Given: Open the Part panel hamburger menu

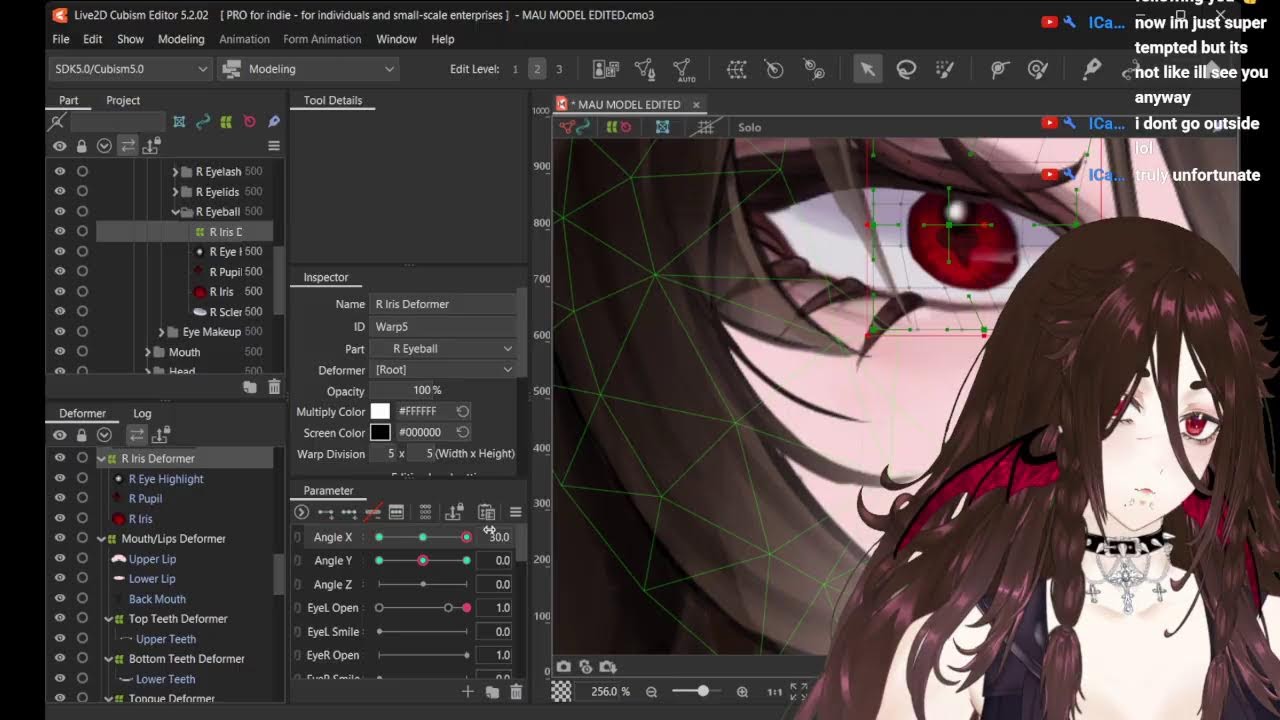Looking at the screenshot, I should coord(273,146).
